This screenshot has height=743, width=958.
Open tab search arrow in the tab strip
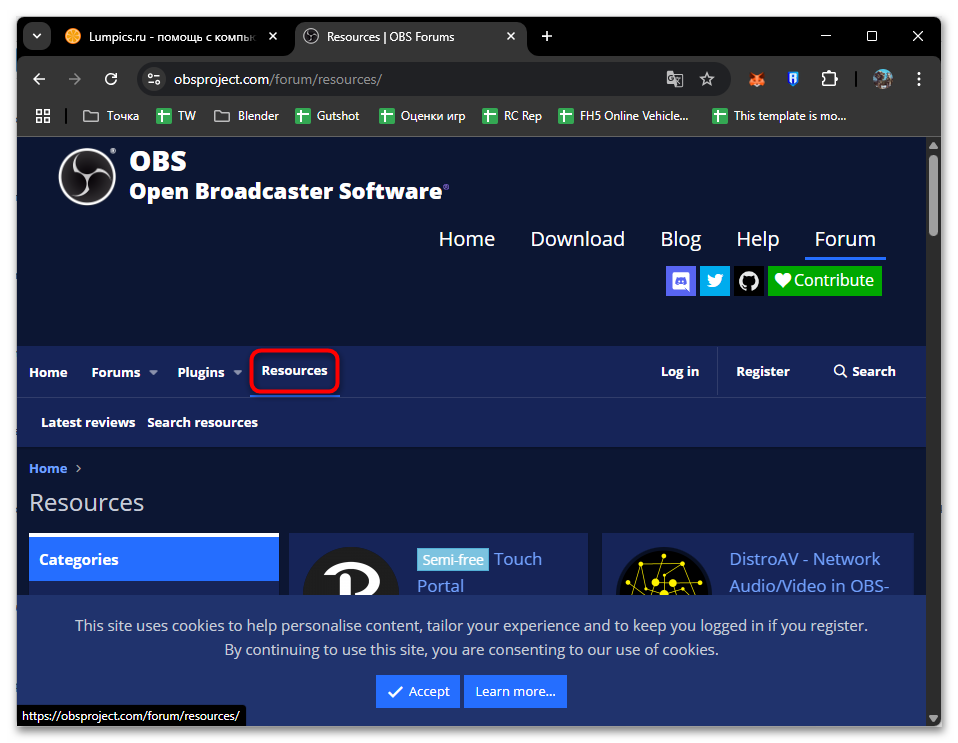tap(36, 35)
